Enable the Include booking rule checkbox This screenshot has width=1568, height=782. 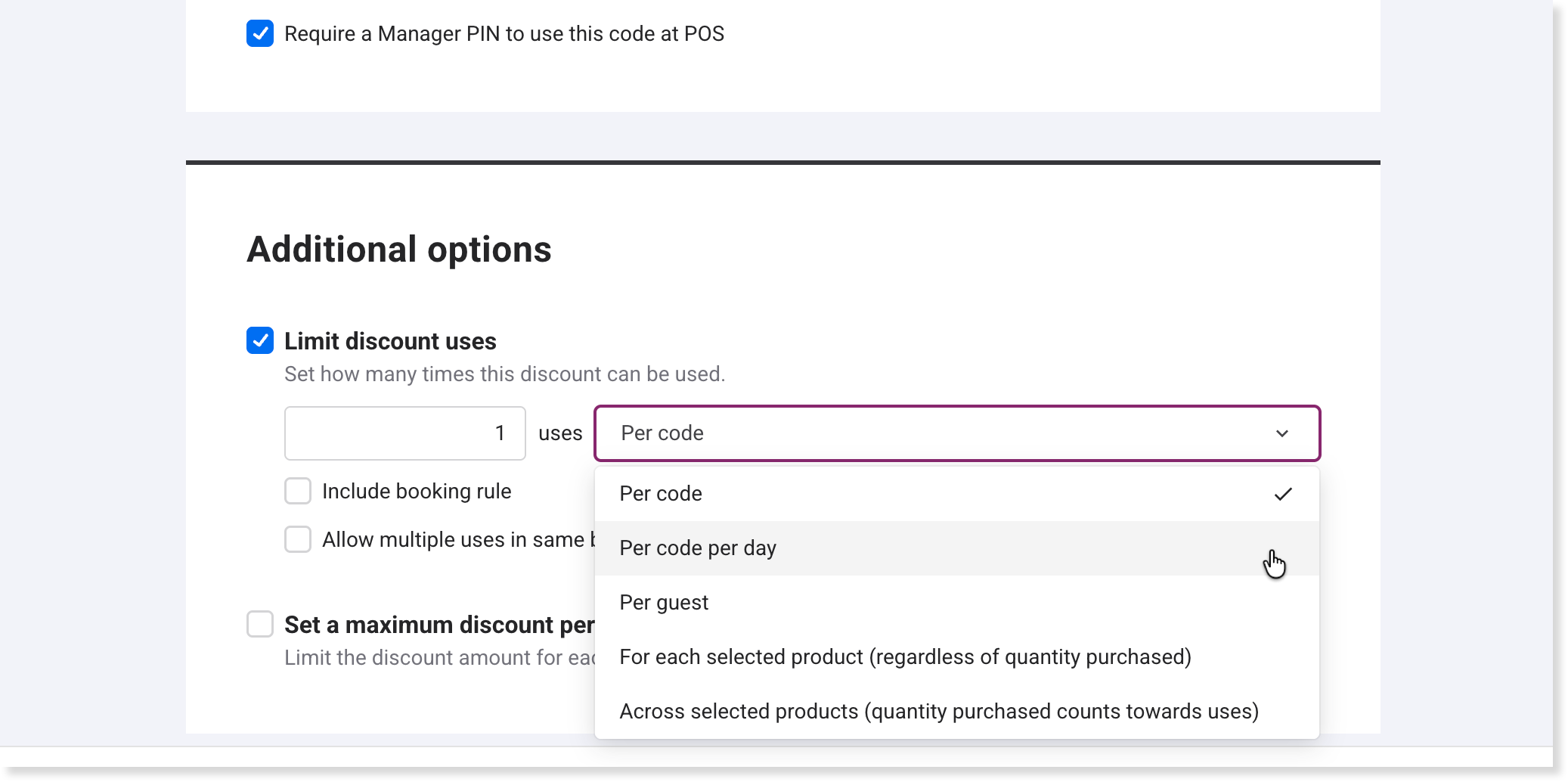[x=298, y=491]
